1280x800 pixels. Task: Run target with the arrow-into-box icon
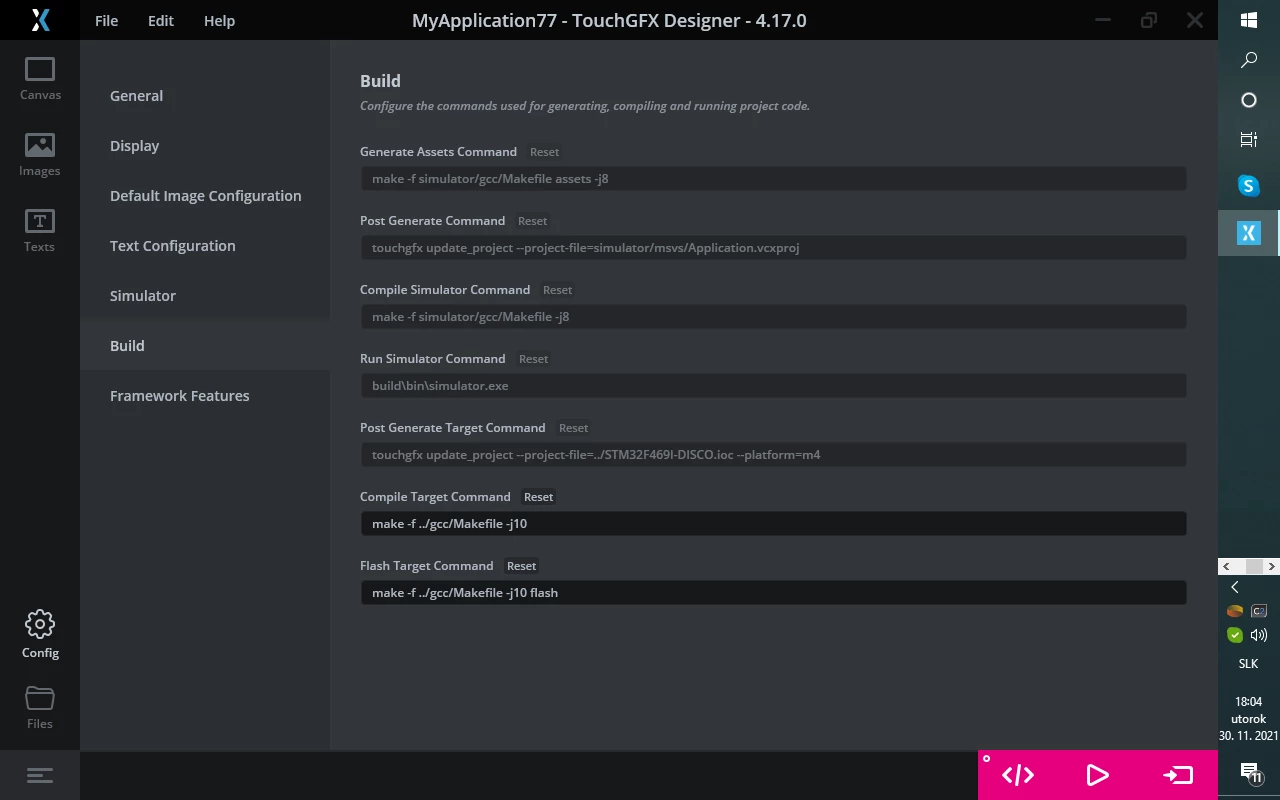pos(1177,775)
